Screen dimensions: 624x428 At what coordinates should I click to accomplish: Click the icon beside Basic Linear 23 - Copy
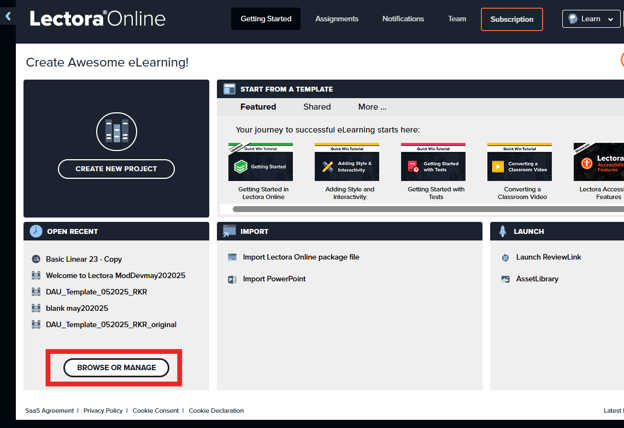[36, 259]
